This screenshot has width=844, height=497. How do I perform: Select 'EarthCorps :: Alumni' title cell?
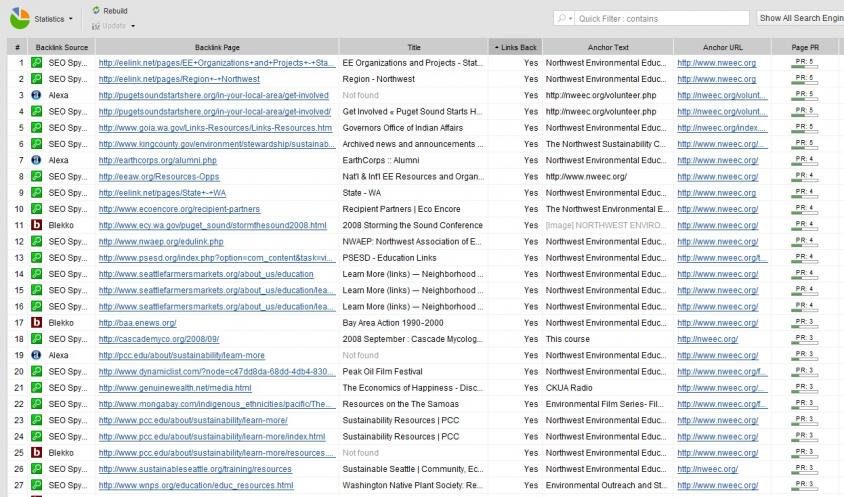381,160
